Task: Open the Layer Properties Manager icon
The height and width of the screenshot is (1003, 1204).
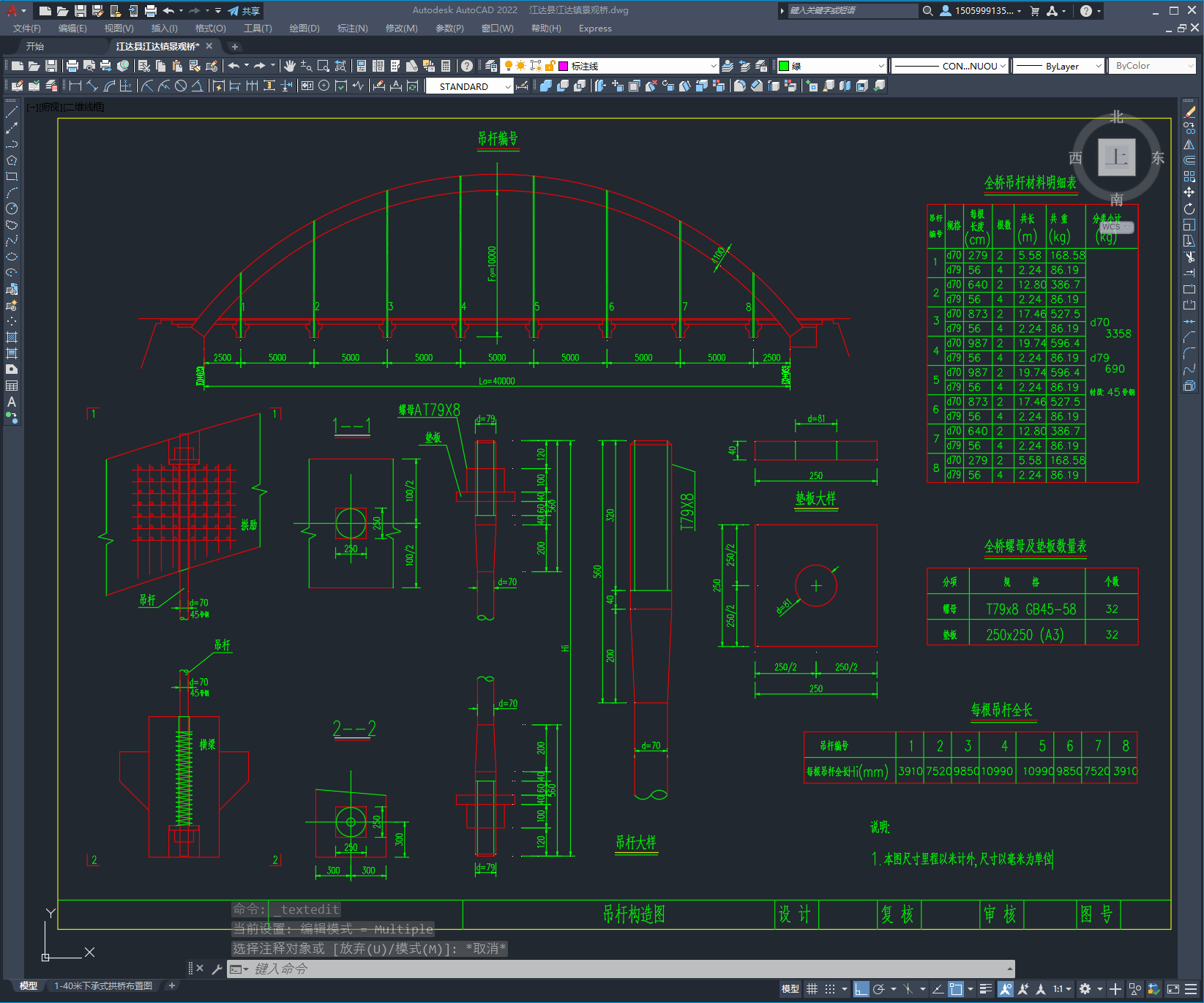Action: [x=491, y=66]
